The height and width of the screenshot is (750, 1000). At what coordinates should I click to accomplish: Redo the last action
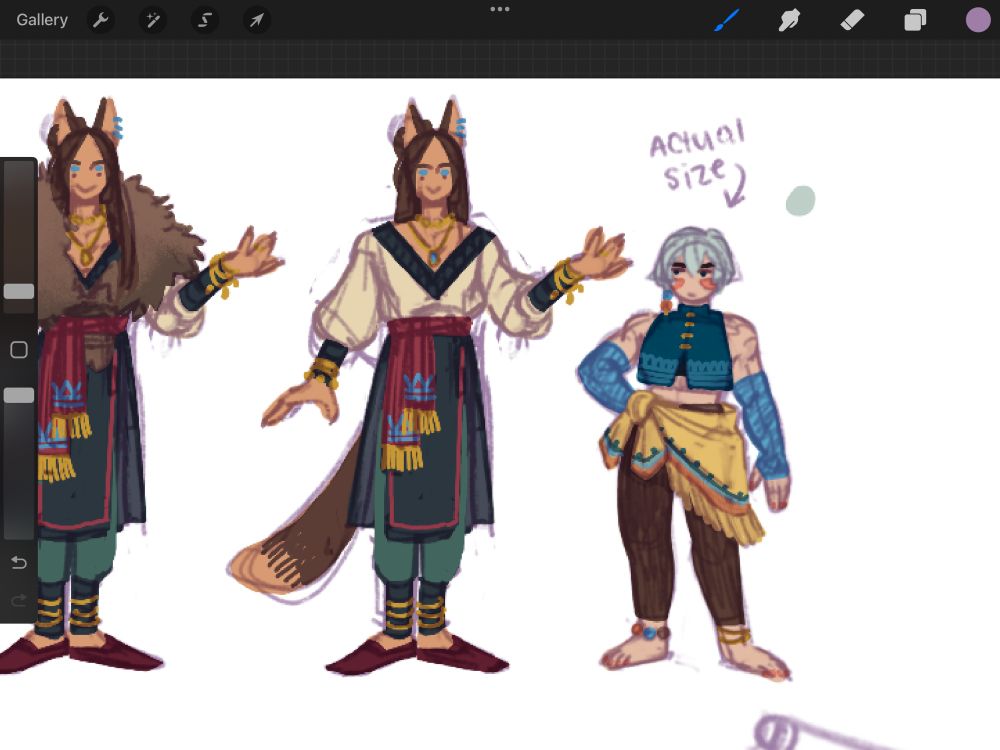tap(18, 600)
